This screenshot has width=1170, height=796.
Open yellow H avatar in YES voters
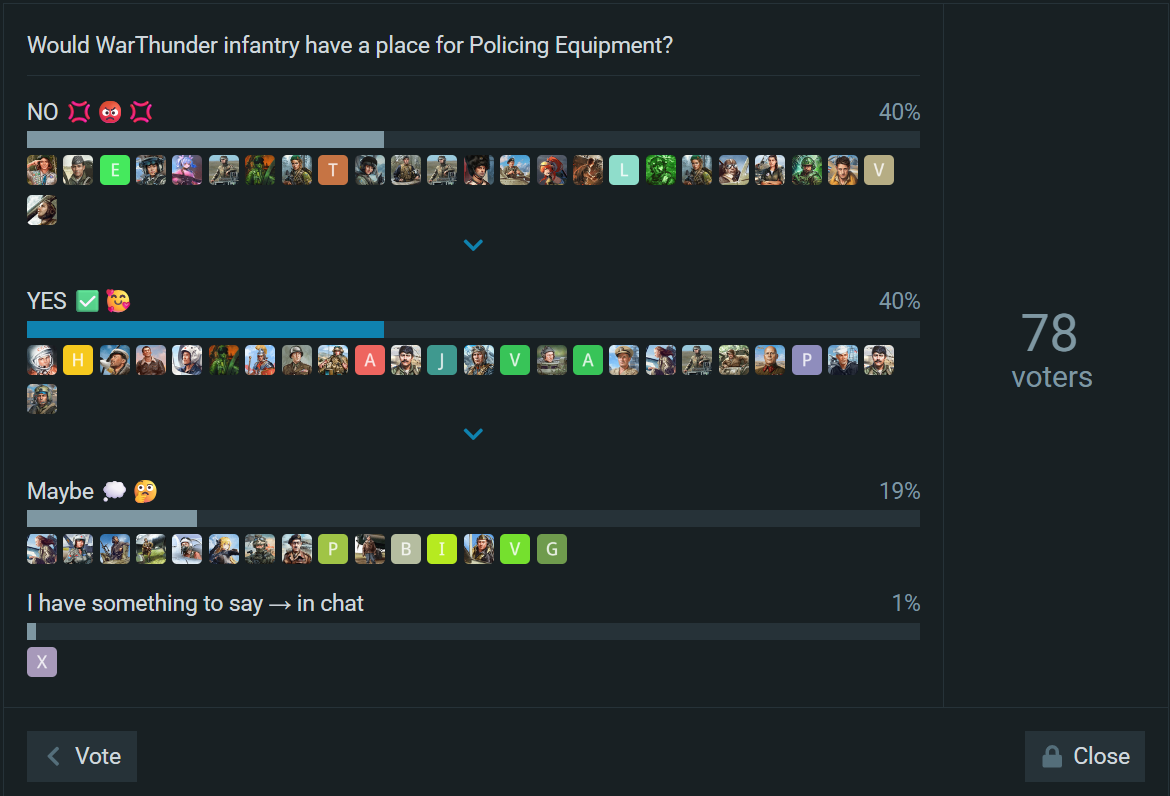(x=78, y=360)
